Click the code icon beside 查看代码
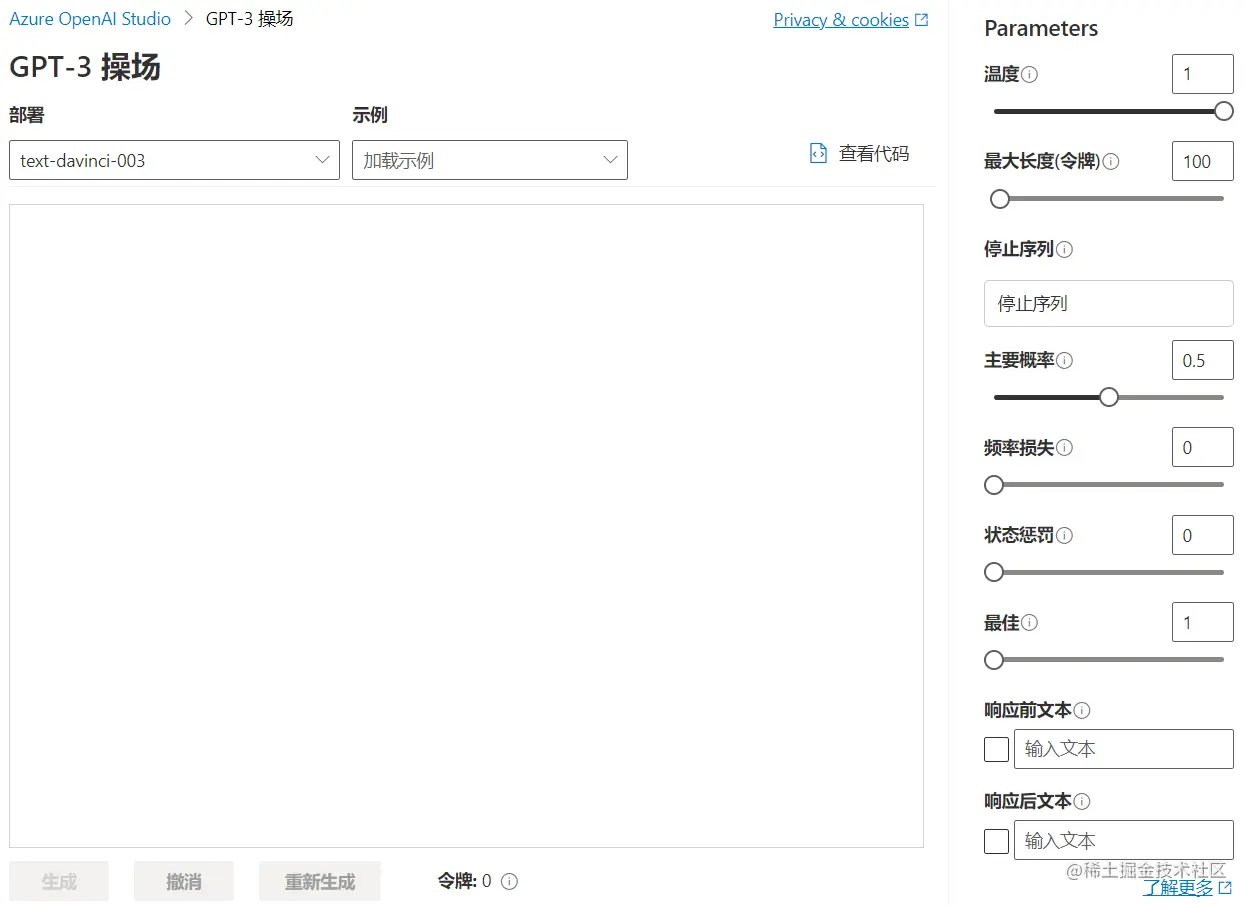 pos(818,153)
